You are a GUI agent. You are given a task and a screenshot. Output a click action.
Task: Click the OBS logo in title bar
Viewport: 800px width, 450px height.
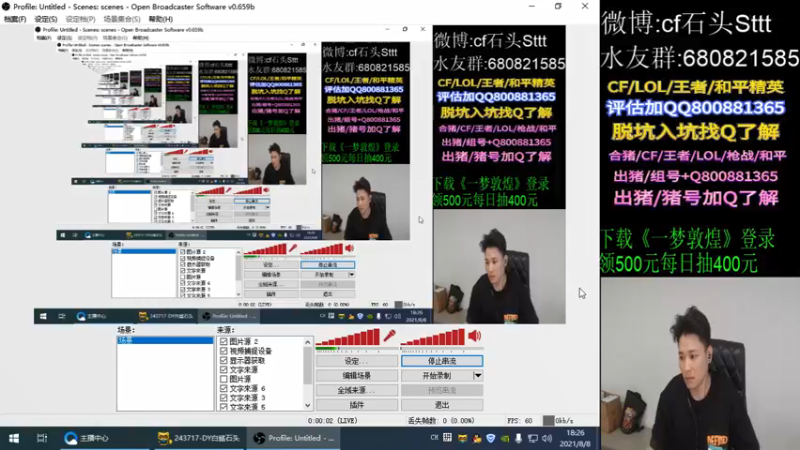tap(6, 7)
